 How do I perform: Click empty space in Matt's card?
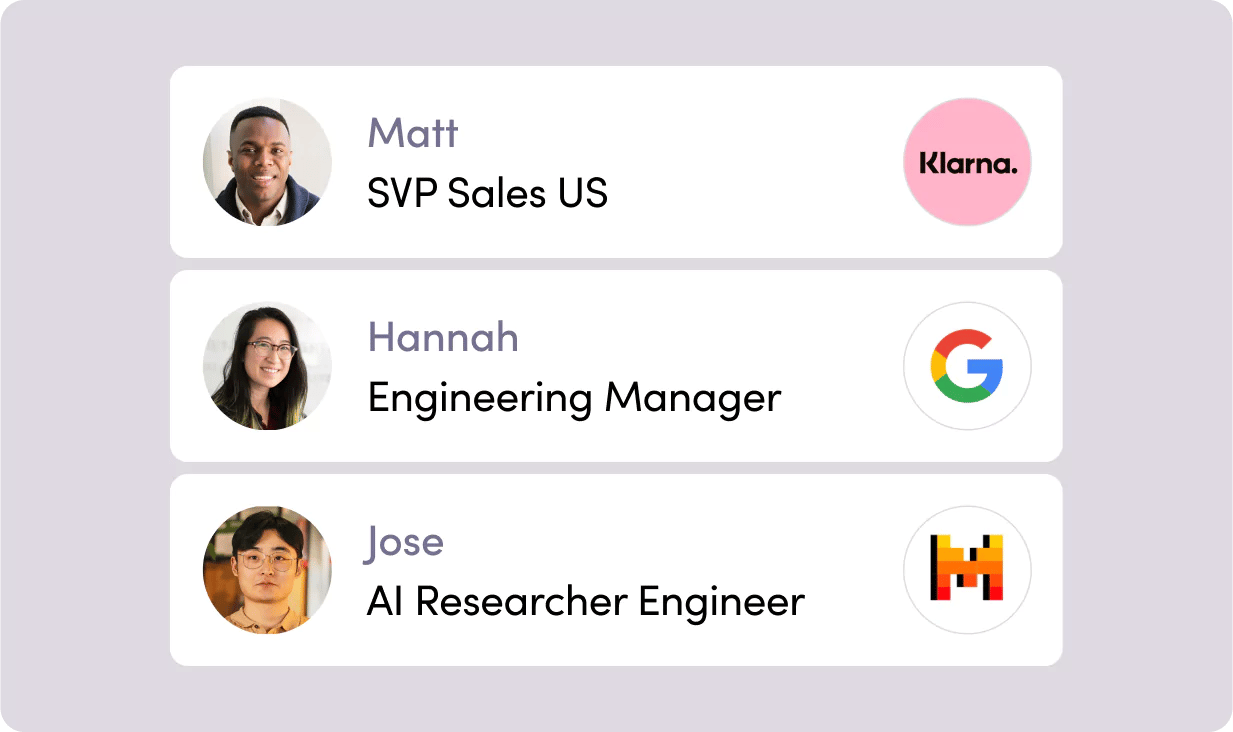pos(750,162)
